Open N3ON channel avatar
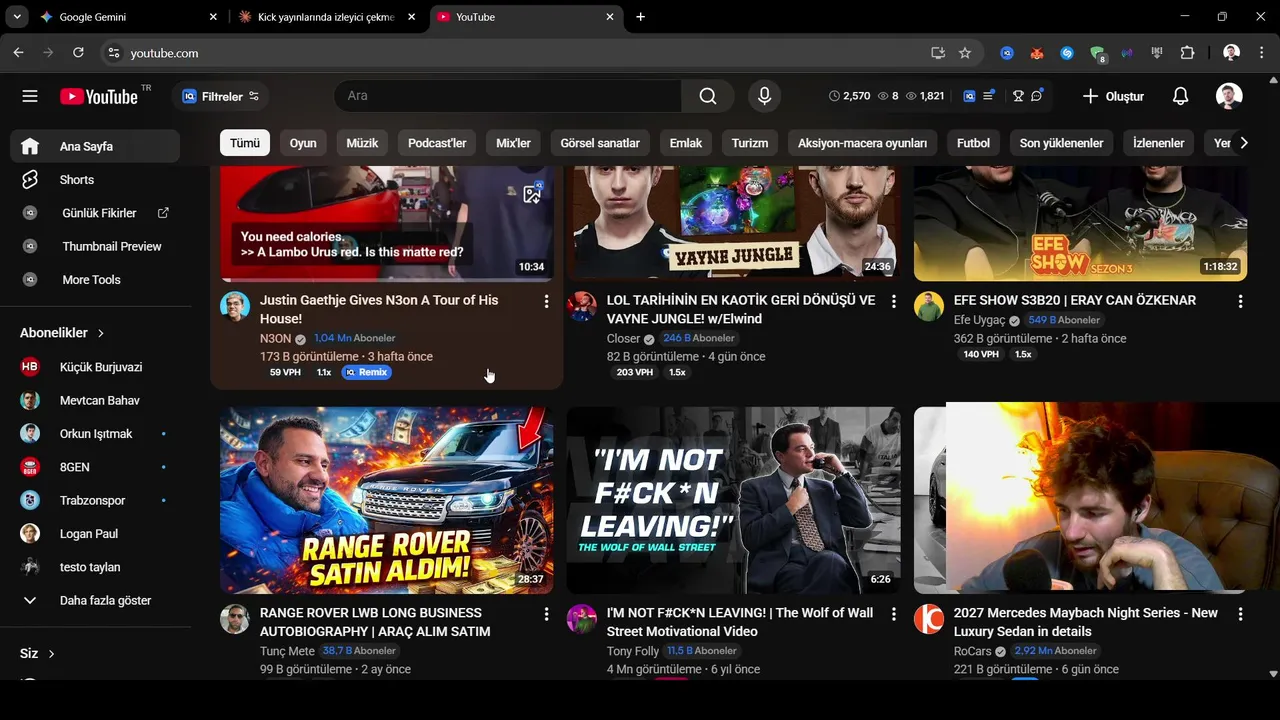This screenshot has width=1280, height=720. pos(235,306)
